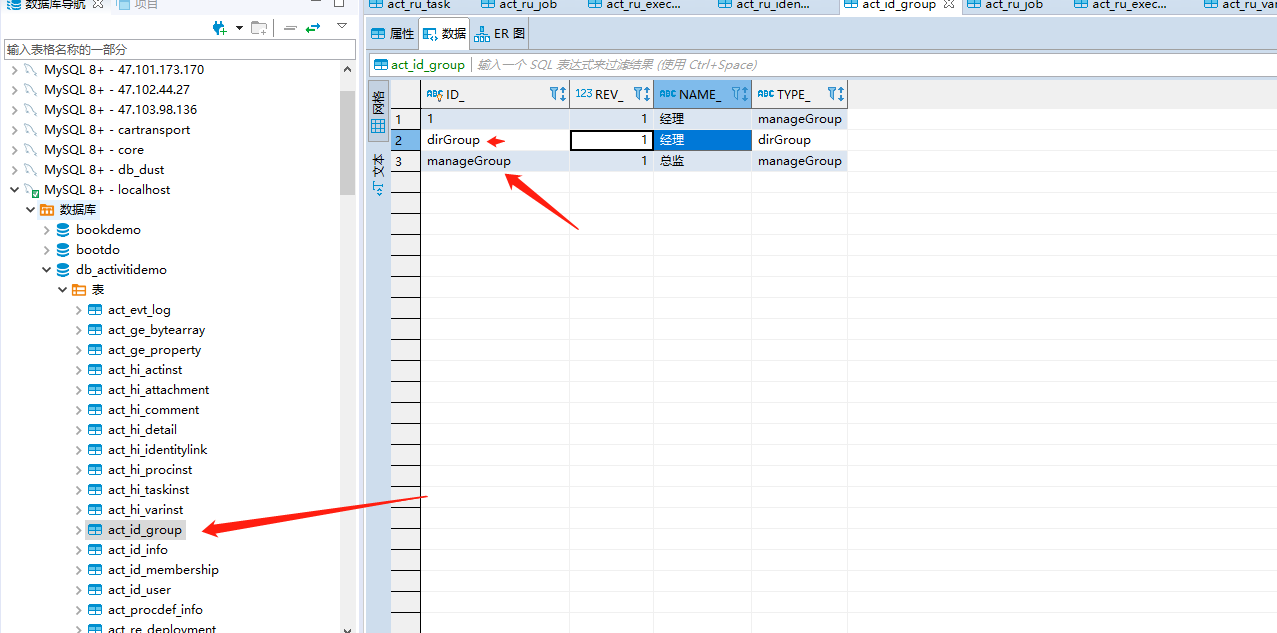Click the create folder icon in navigator

259,28
